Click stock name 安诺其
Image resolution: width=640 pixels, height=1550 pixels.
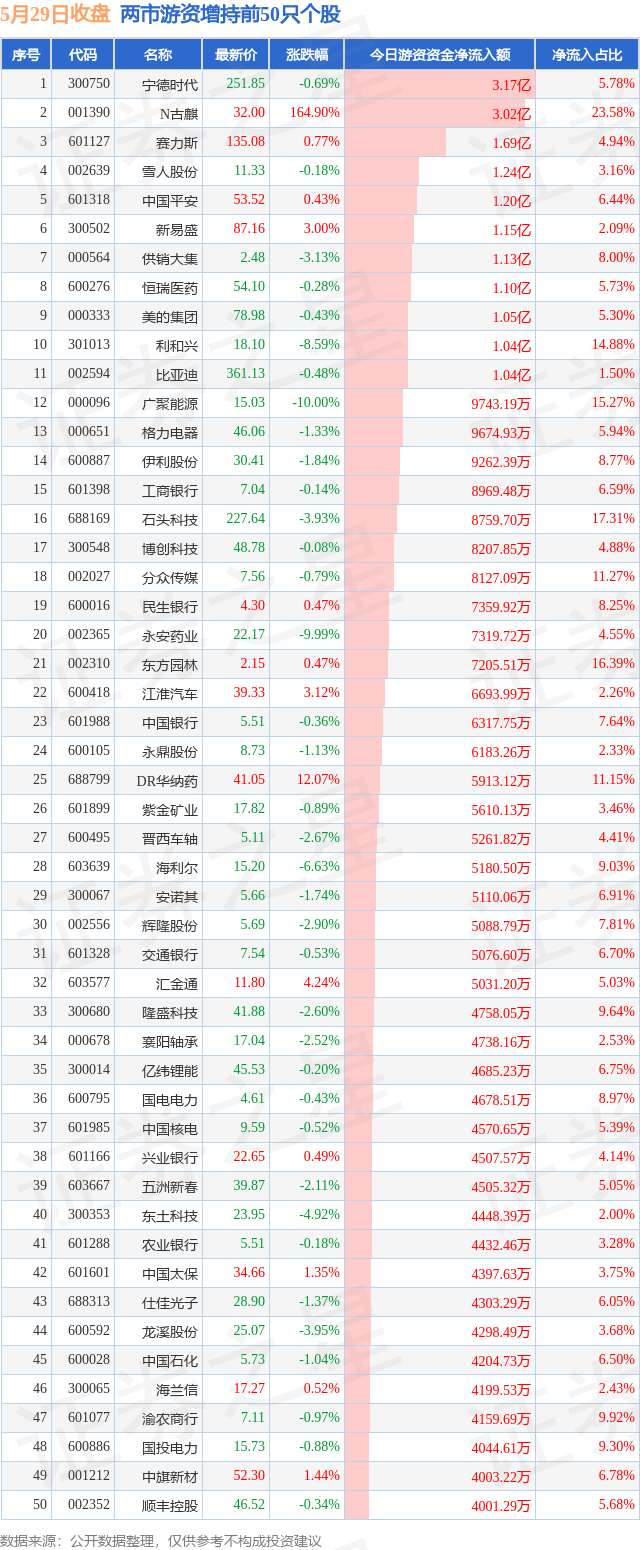pos(177,896)
